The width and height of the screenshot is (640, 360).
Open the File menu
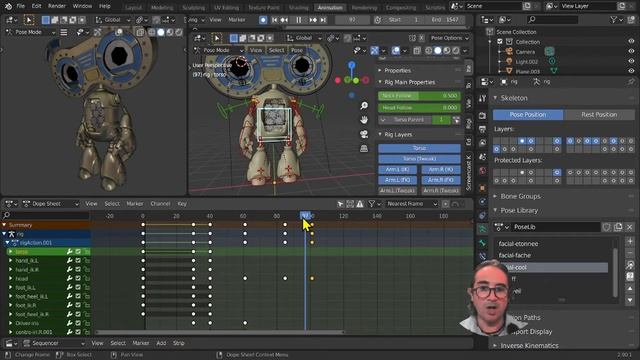pyautogui.click(x=20, y=6)
